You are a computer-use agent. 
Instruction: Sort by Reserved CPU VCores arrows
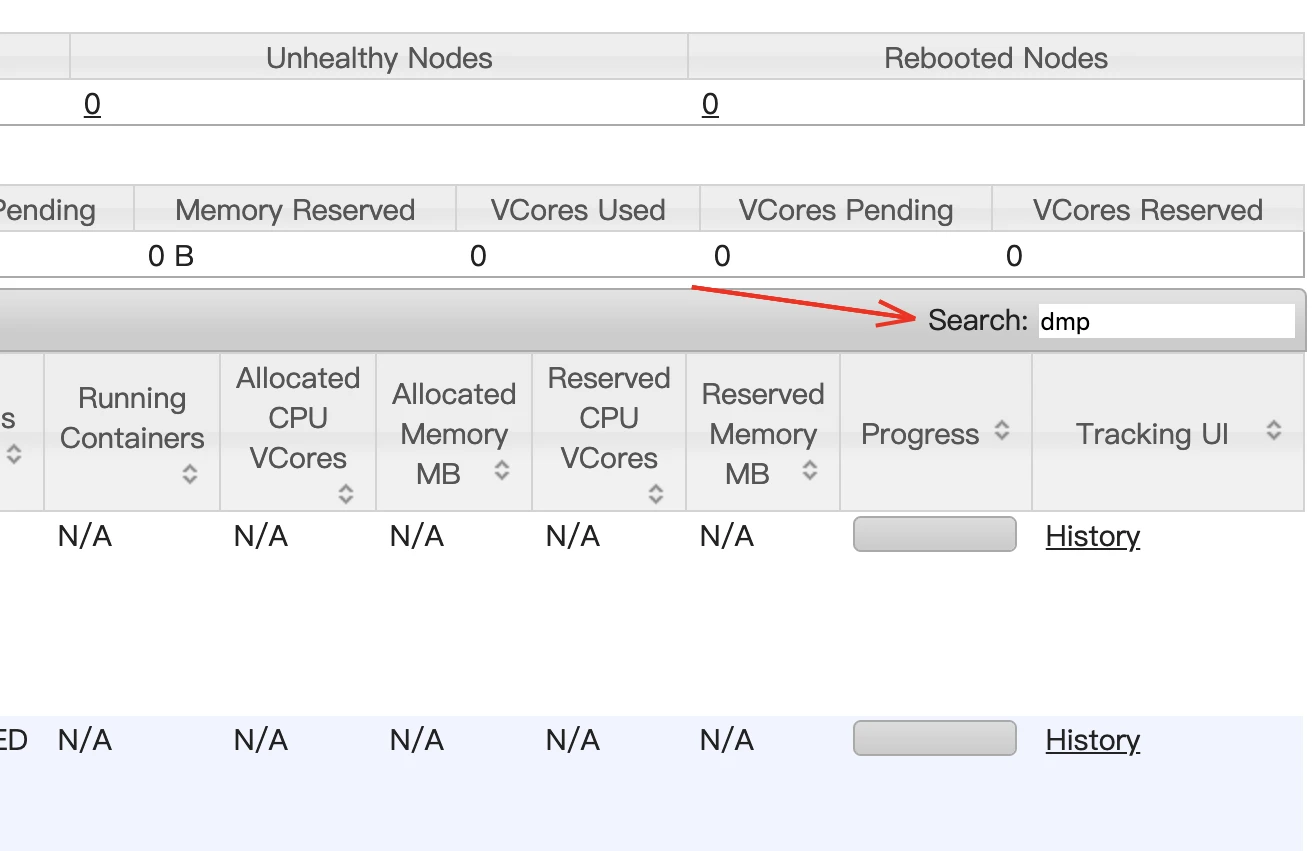coord(656,494)
